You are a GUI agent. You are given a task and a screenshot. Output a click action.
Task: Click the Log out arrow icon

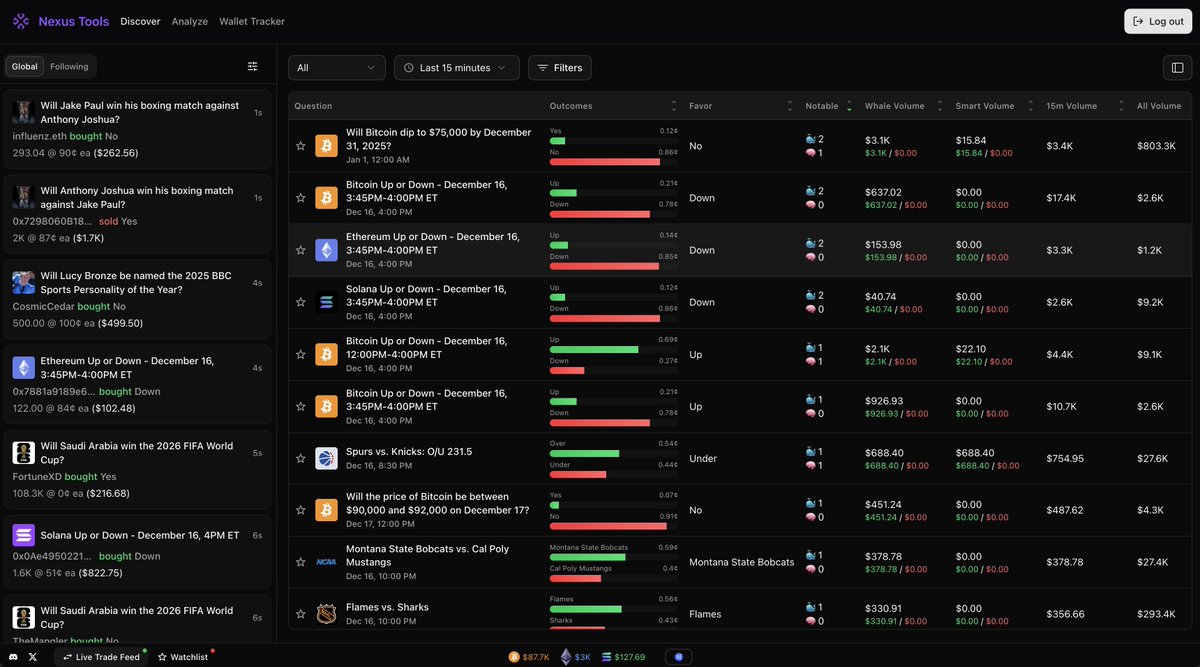click(x=1138, y=21)
